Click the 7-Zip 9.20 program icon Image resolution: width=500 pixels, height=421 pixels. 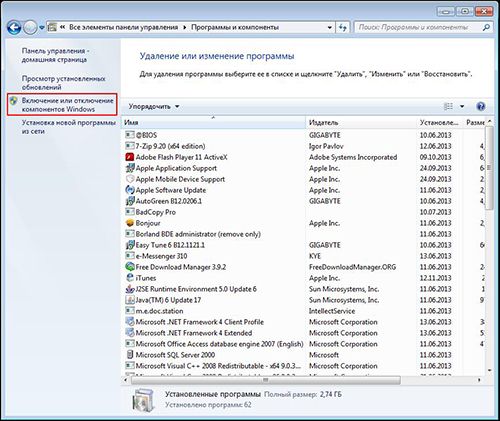[x=130, y=146]
